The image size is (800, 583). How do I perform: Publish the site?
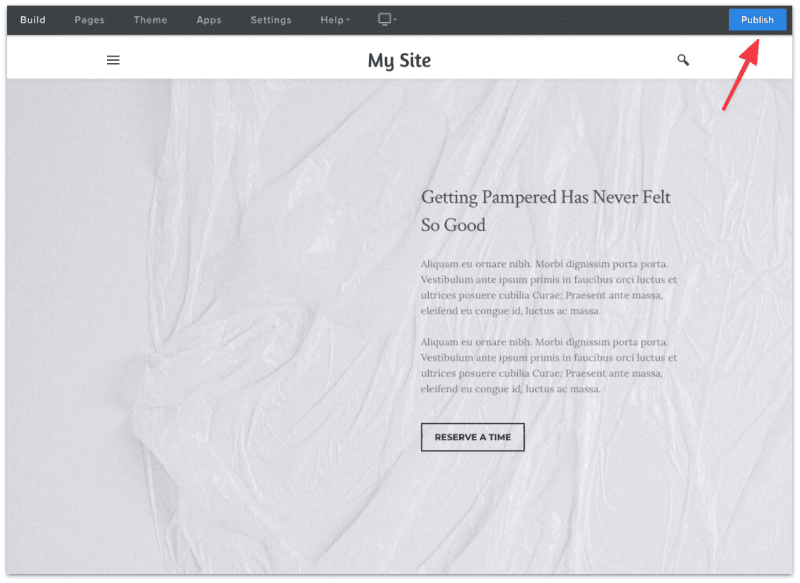click(x=757, y=19)
